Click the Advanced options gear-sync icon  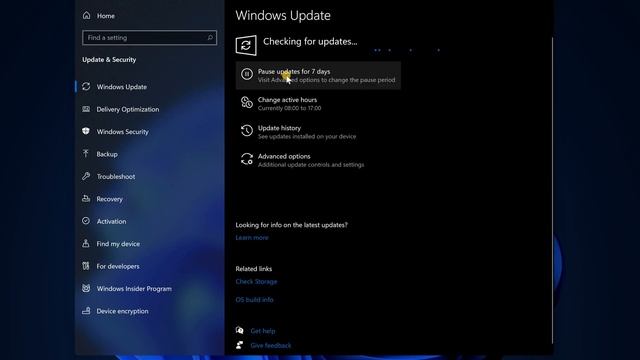point(247,159)
